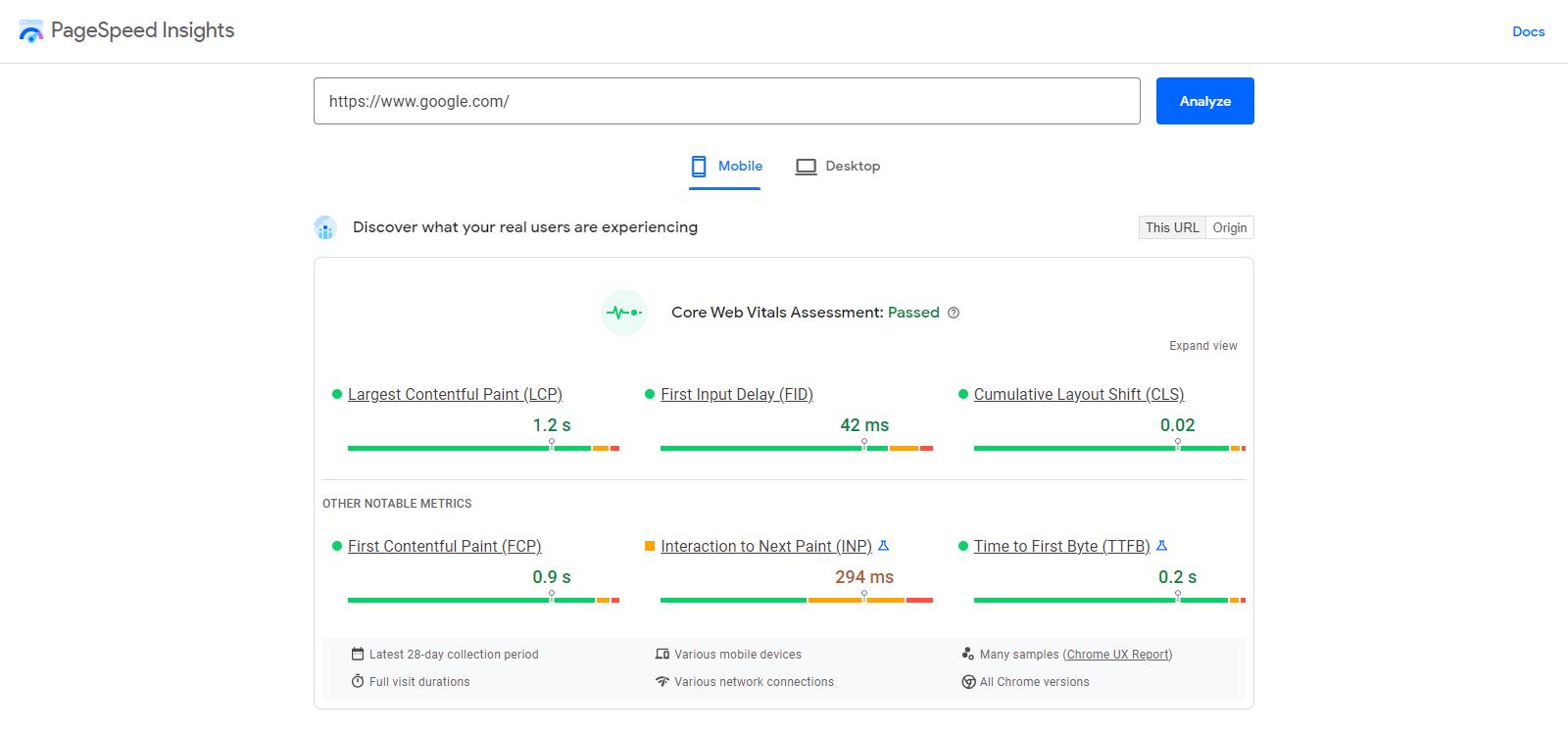Screen dimensions: 1568x734
Task: Click the samples icon beside Many samples
Action: pos(968,654)
